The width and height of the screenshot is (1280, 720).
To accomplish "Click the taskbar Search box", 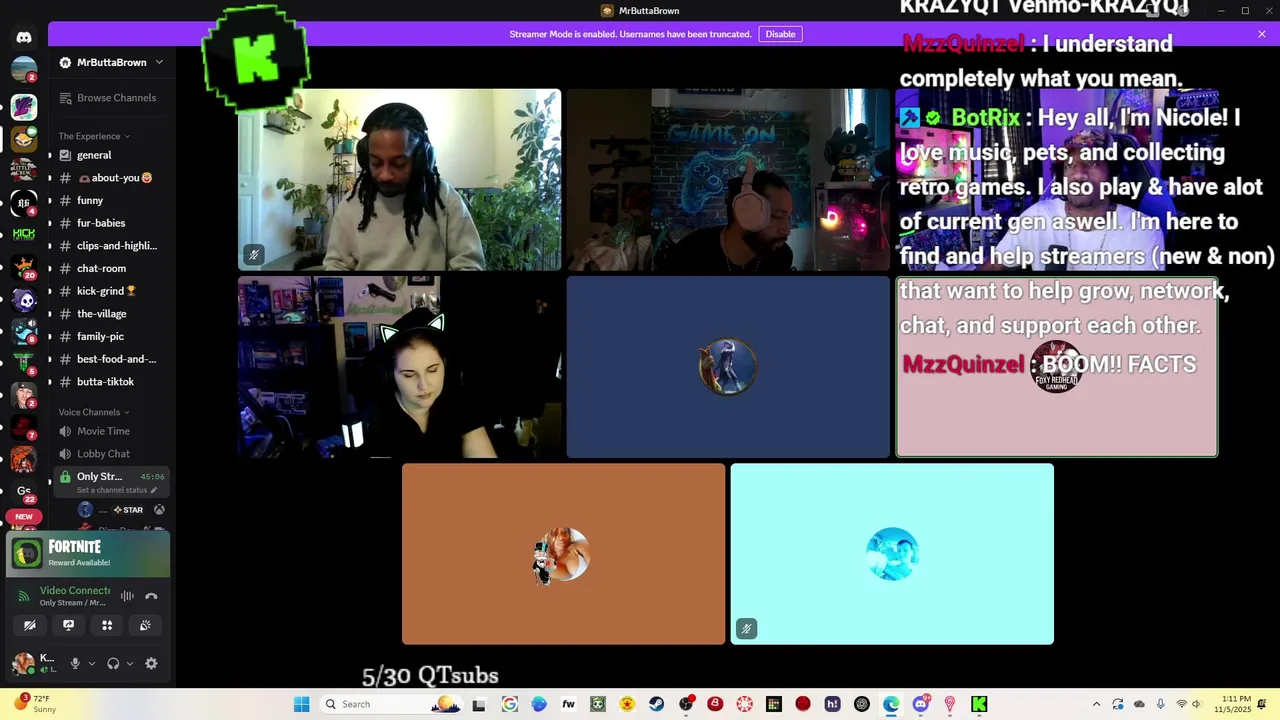I will 392,704.
